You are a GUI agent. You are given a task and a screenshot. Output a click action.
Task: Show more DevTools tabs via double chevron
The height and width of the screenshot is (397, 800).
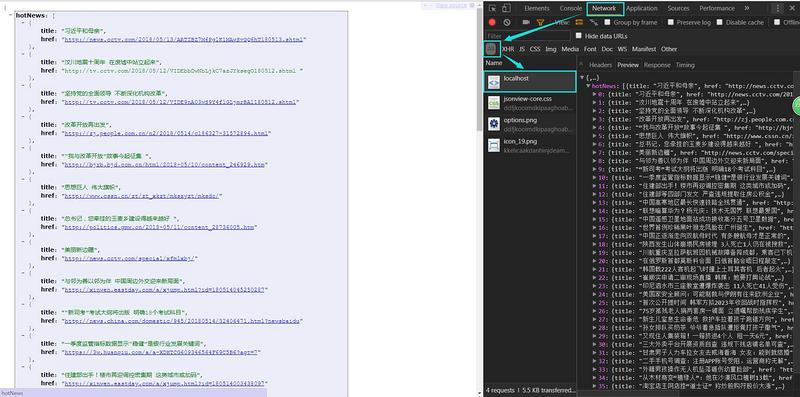[747, 8]
